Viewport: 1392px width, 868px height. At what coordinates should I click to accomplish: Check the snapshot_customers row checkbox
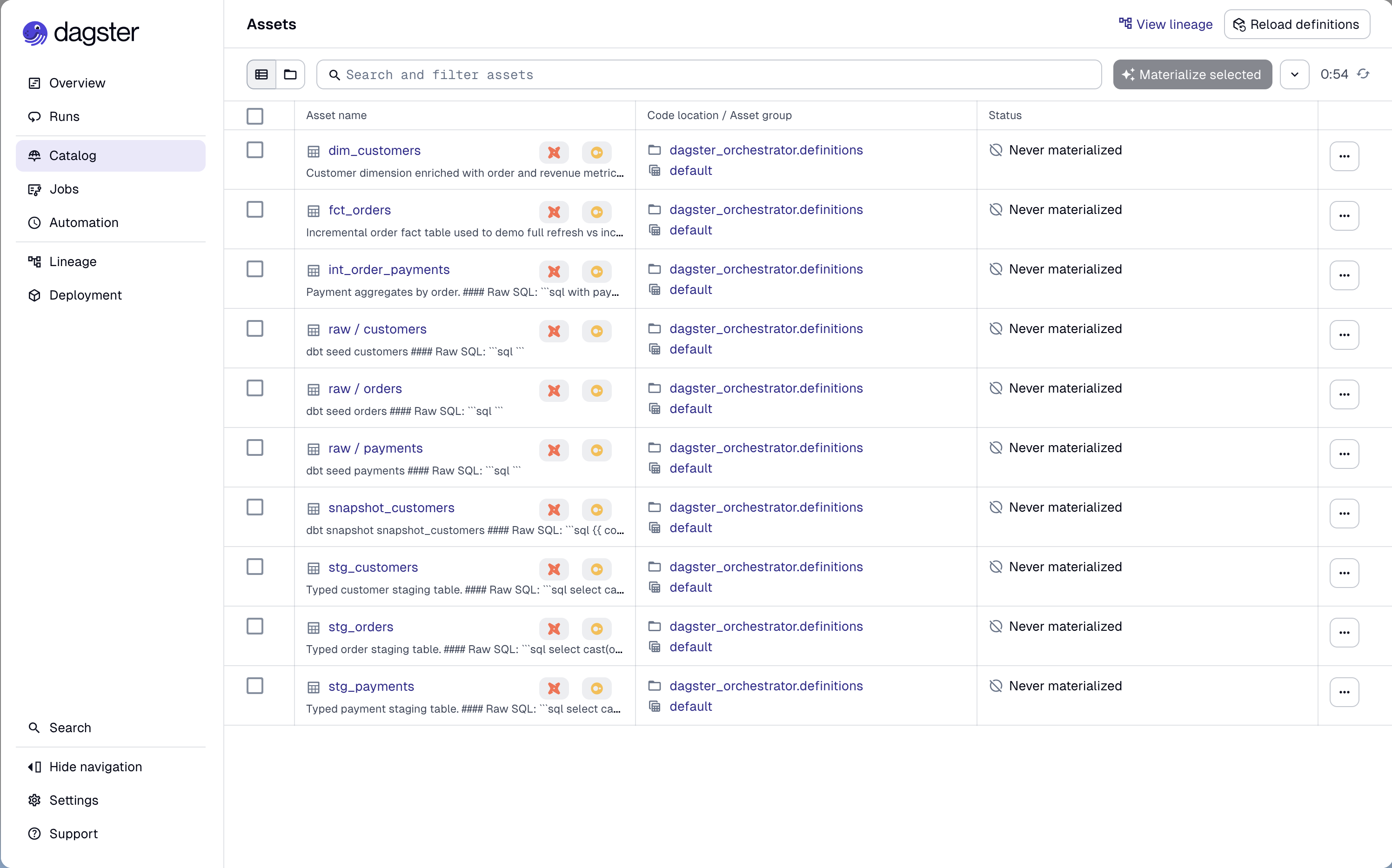(254, 507)
